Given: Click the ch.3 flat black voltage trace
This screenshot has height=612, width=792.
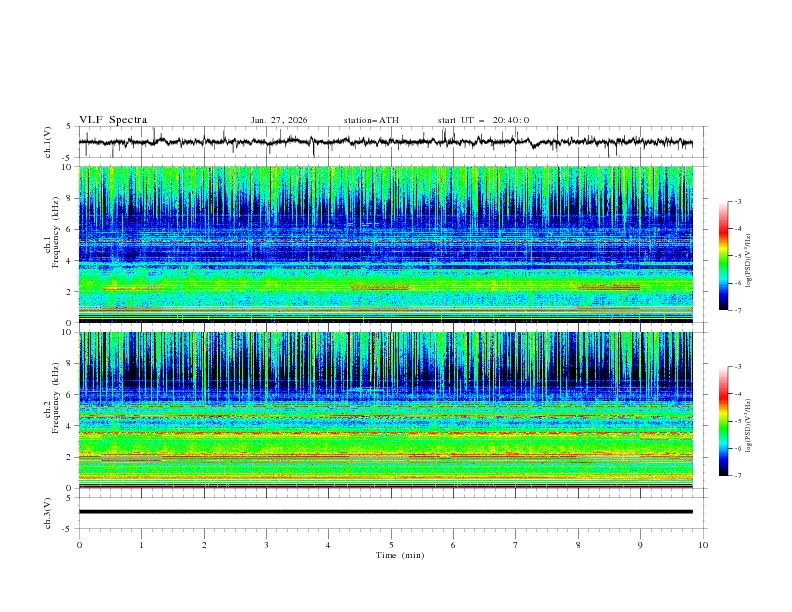Looking at the screenshot, I should pyautogui.click(x=385, y=512).
